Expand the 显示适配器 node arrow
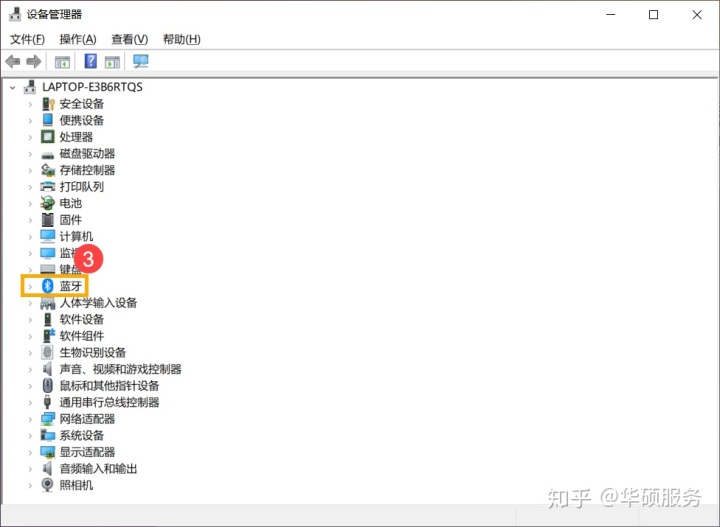Viewport: 720px width, 527px height. tap(30, 452)
